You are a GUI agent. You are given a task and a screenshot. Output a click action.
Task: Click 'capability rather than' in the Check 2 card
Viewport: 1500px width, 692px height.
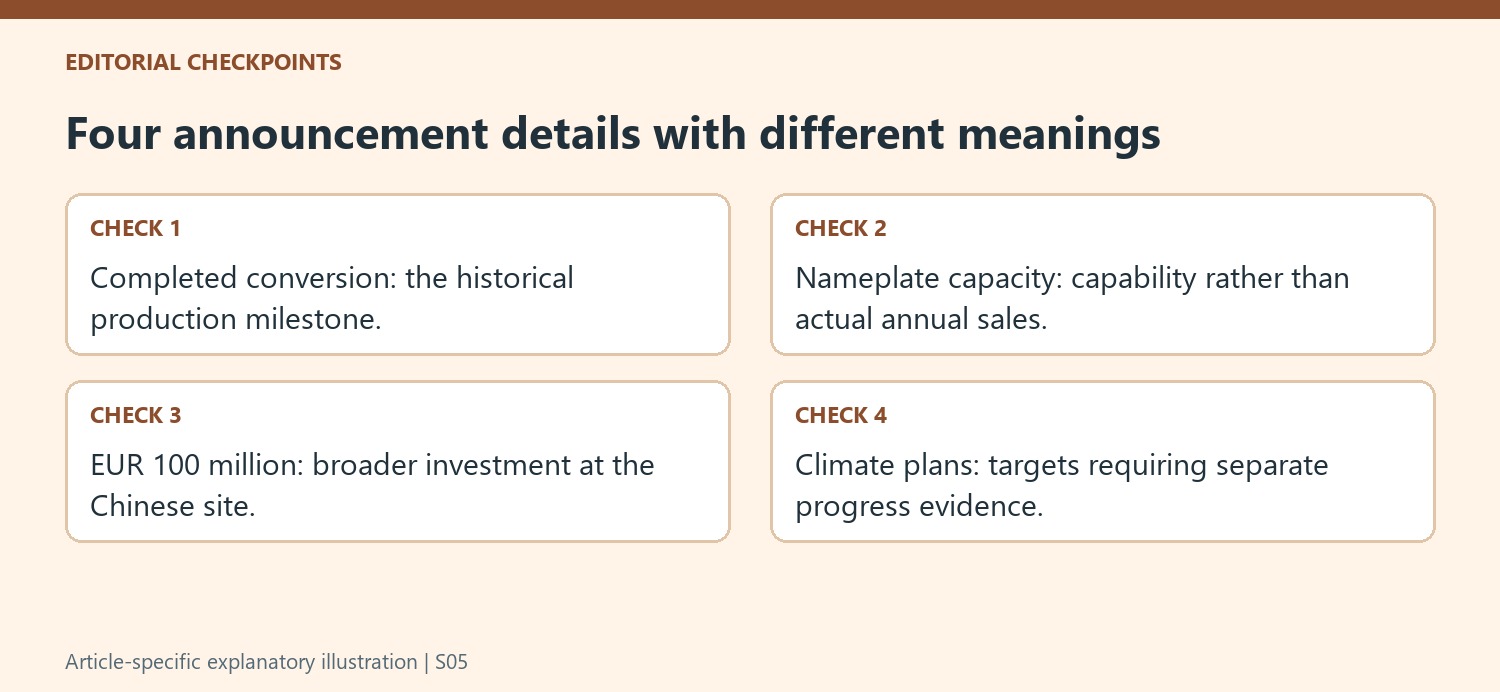[x=1210, y=277]
